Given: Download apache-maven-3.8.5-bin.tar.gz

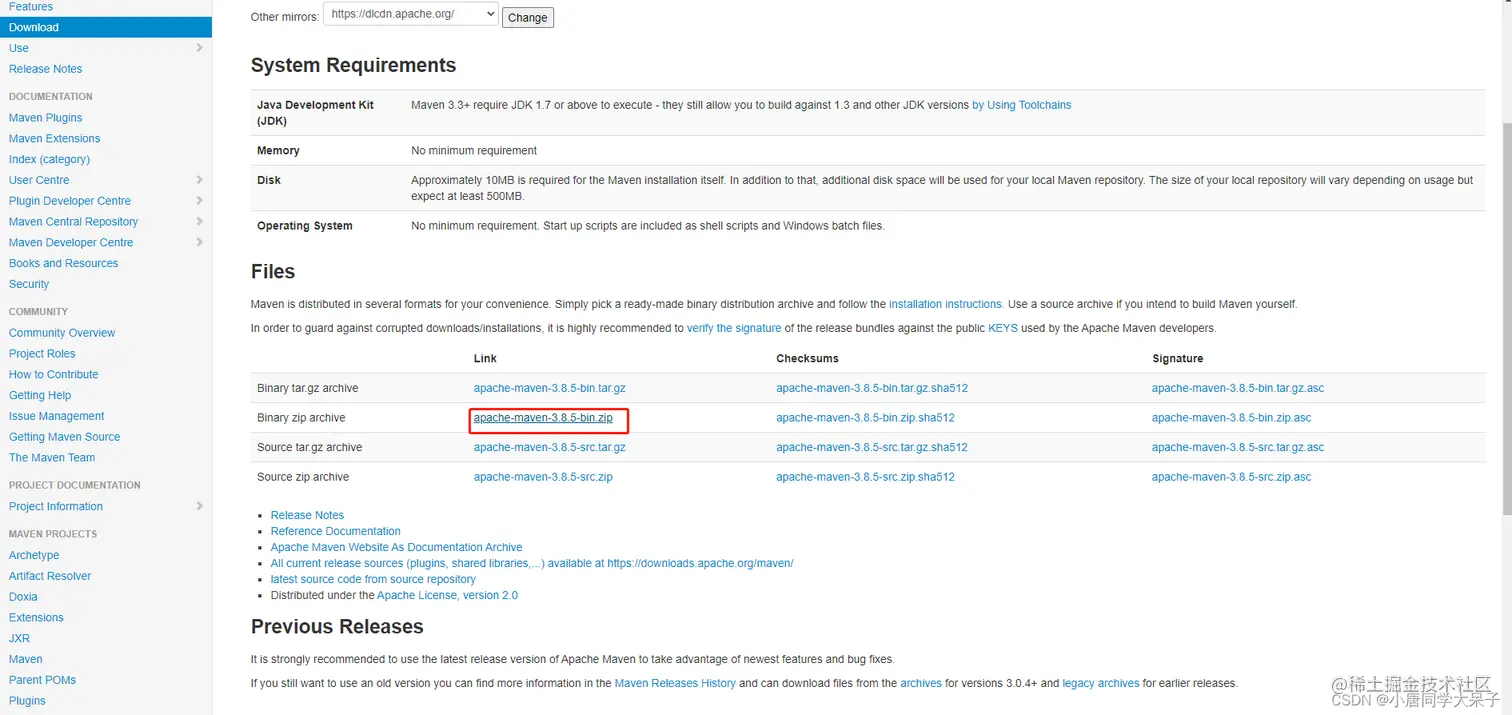Looking at the screenshot, I should tap(549, 388).
